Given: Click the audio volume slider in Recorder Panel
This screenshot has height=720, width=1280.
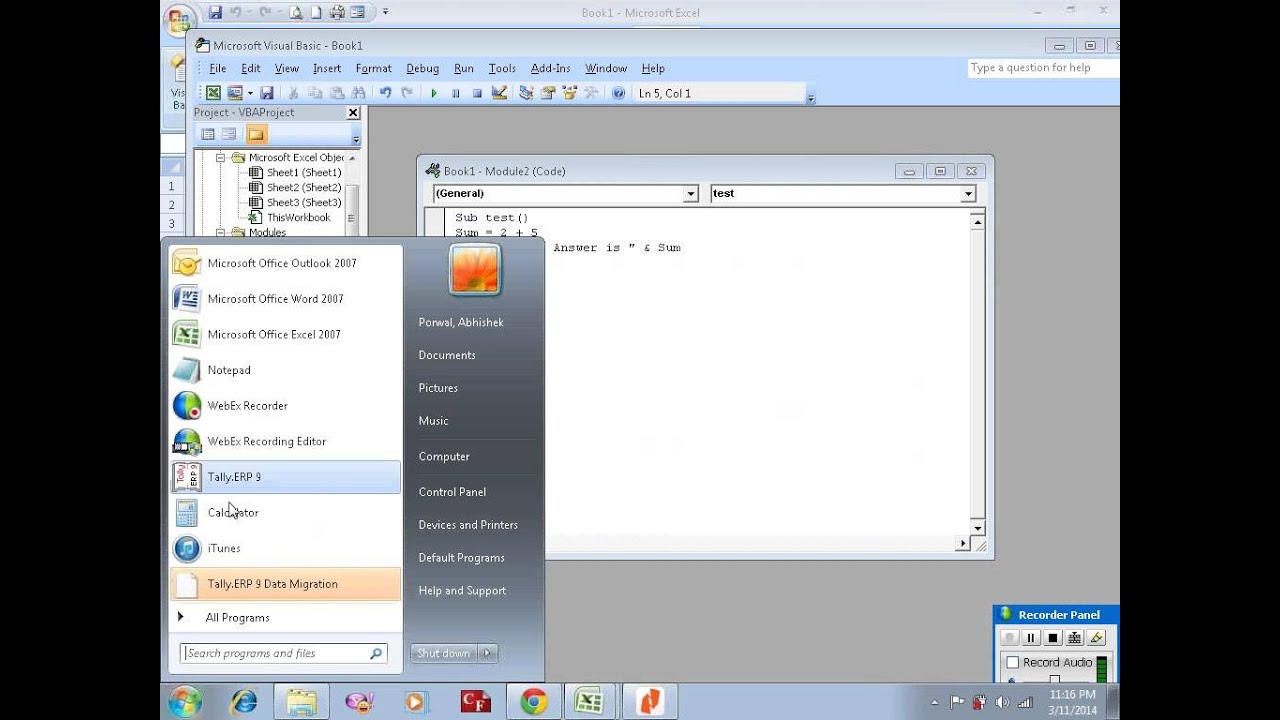Looking at the screenshot, I should (x=1054, y=680).
